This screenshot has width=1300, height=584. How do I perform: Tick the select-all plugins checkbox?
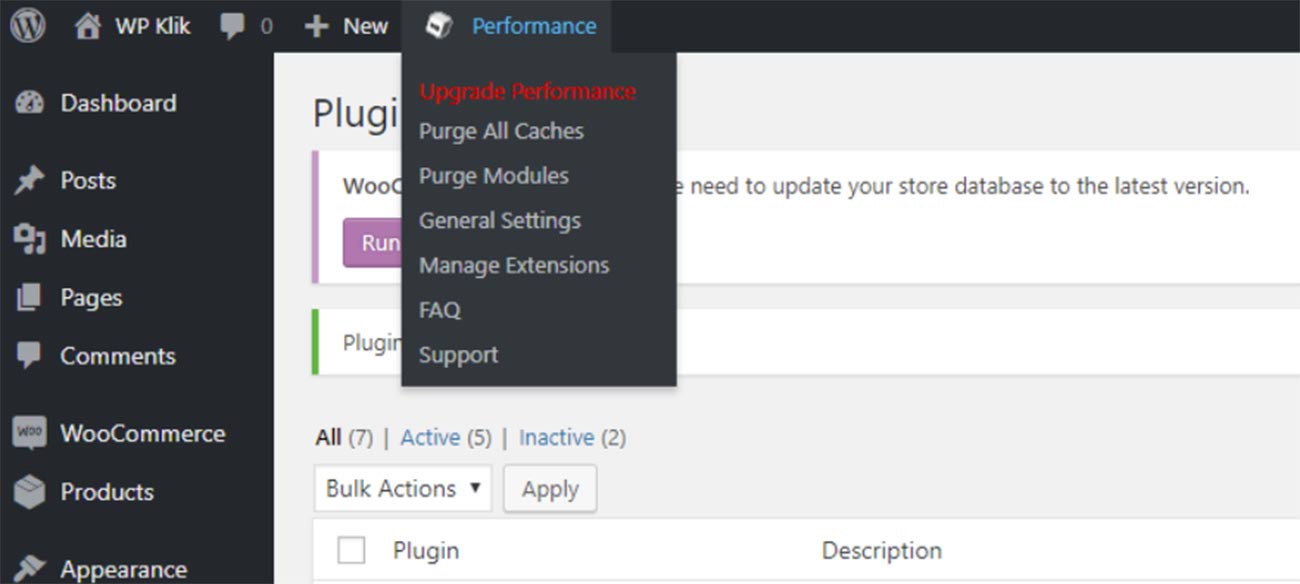pos(351,550)
